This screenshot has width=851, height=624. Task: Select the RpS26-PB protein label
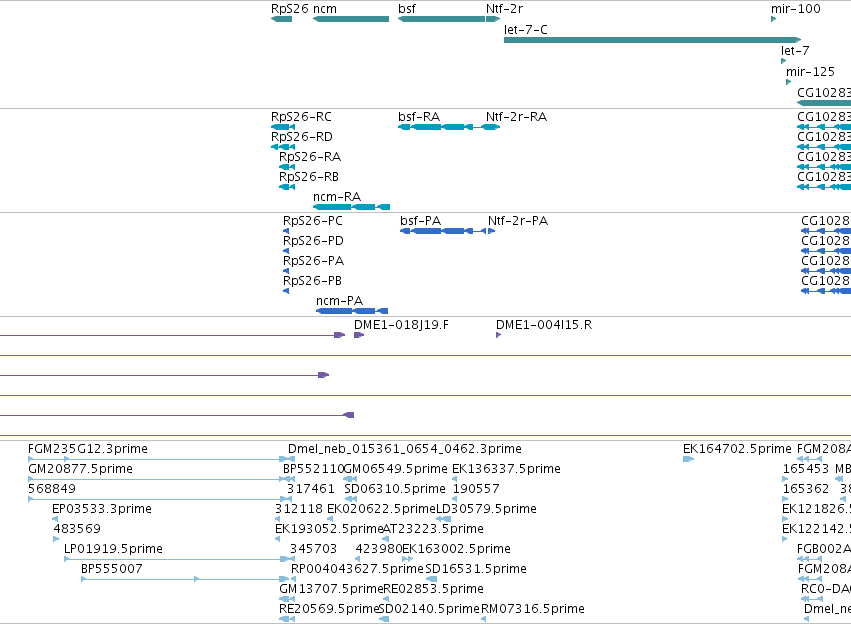coord(312,281)
